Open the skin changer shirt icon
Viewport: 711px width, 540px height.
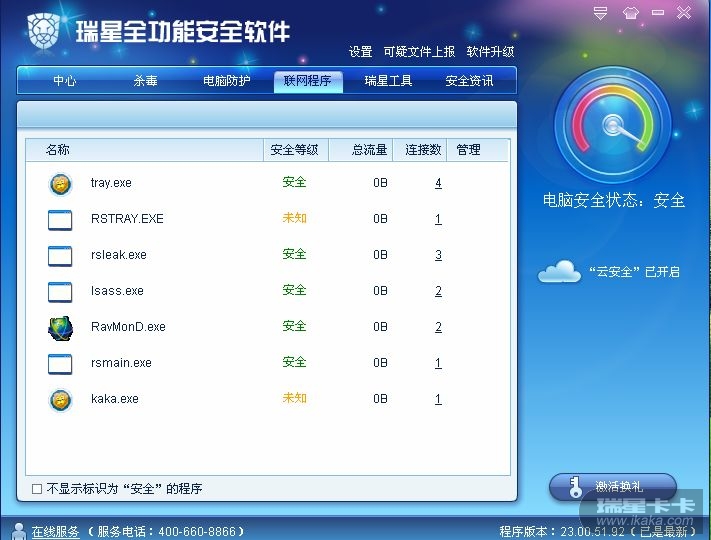click(x=630, y=13)
